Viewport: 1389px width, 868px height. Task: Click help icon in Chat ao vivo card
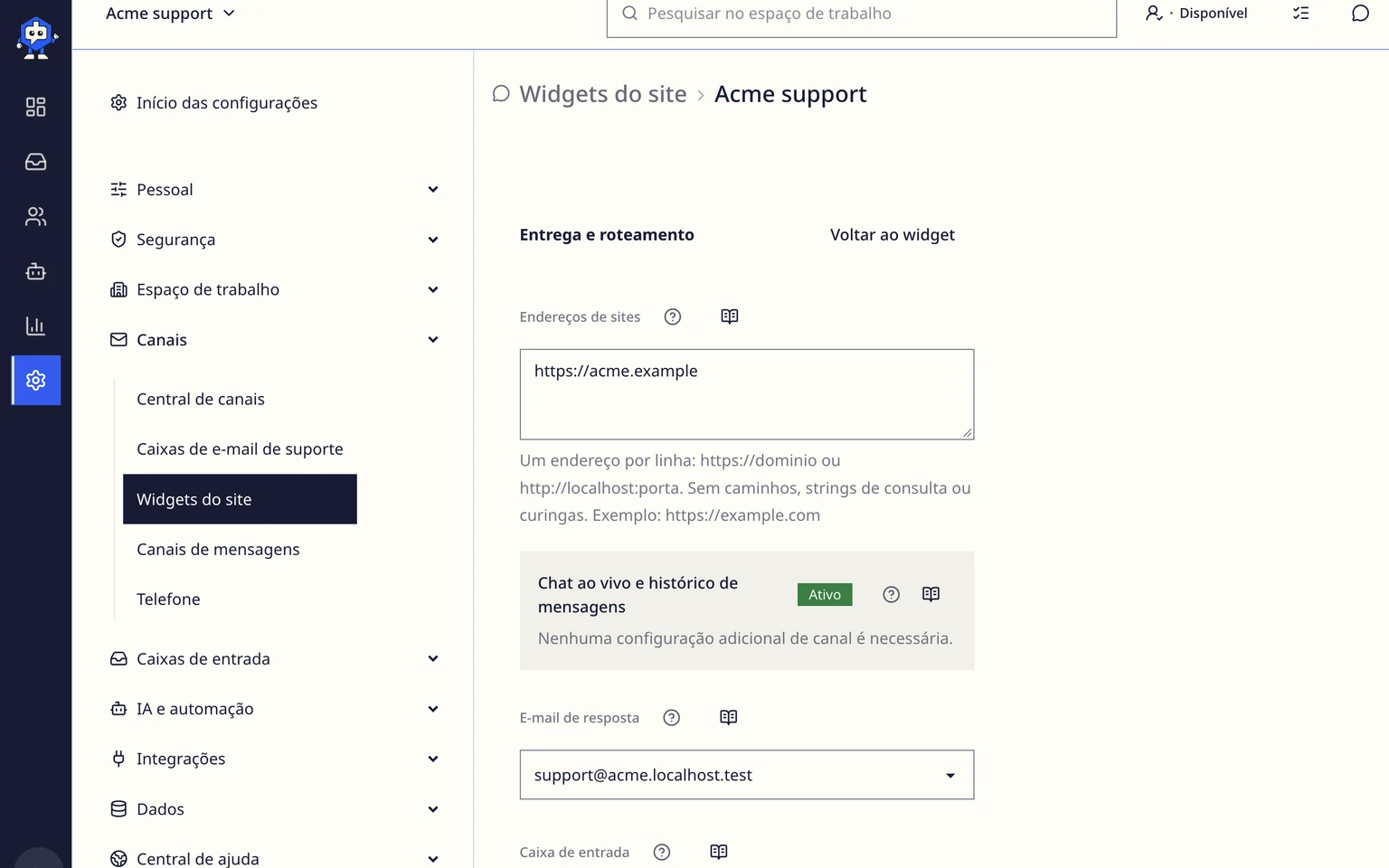pos(891,594)
